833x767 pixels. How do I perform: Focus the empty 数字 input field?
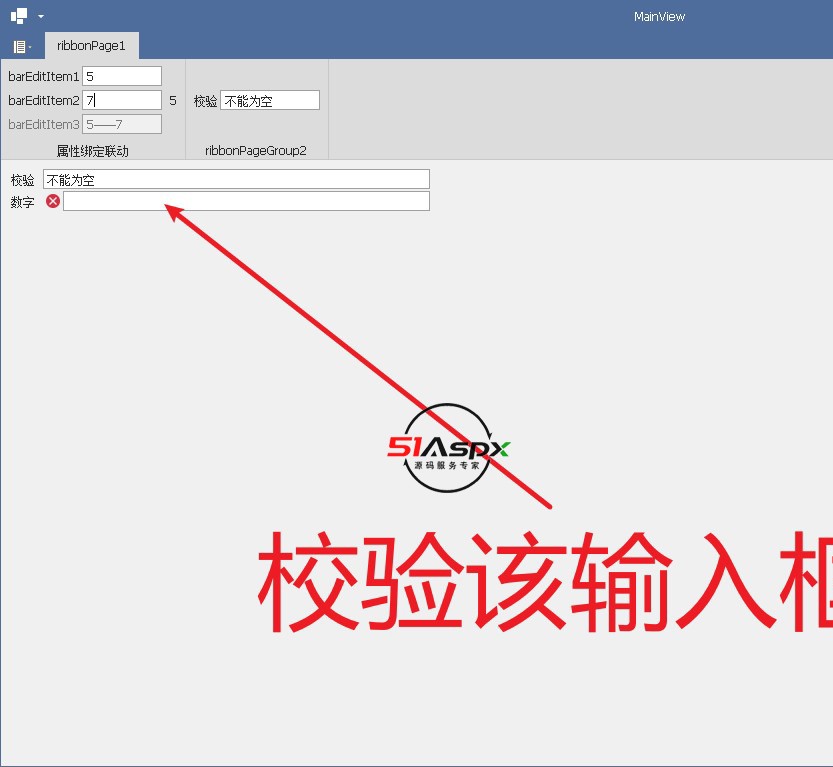point(246,201)
